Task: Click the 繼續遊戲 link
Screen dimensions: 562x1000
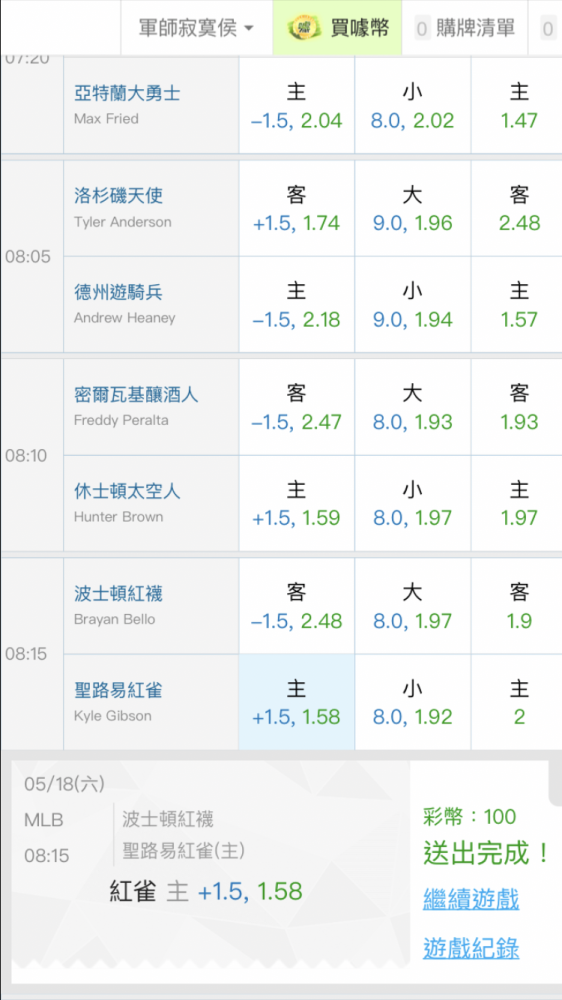Action: (471, 900)
